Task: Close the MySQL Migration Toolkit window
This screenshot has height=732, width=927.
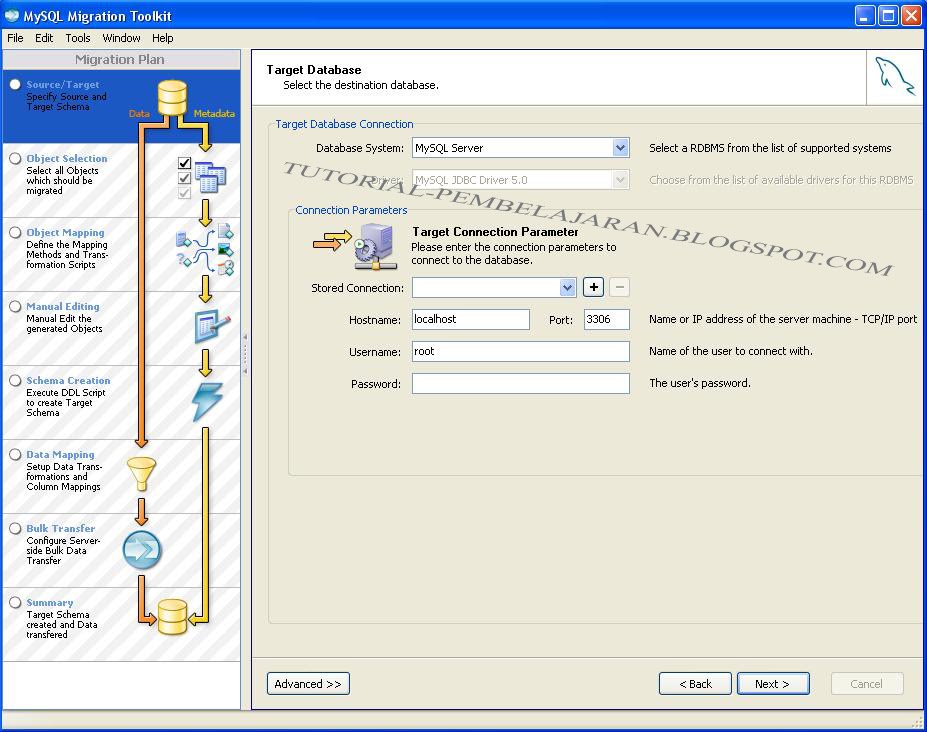Action: (x=910, y=15)
